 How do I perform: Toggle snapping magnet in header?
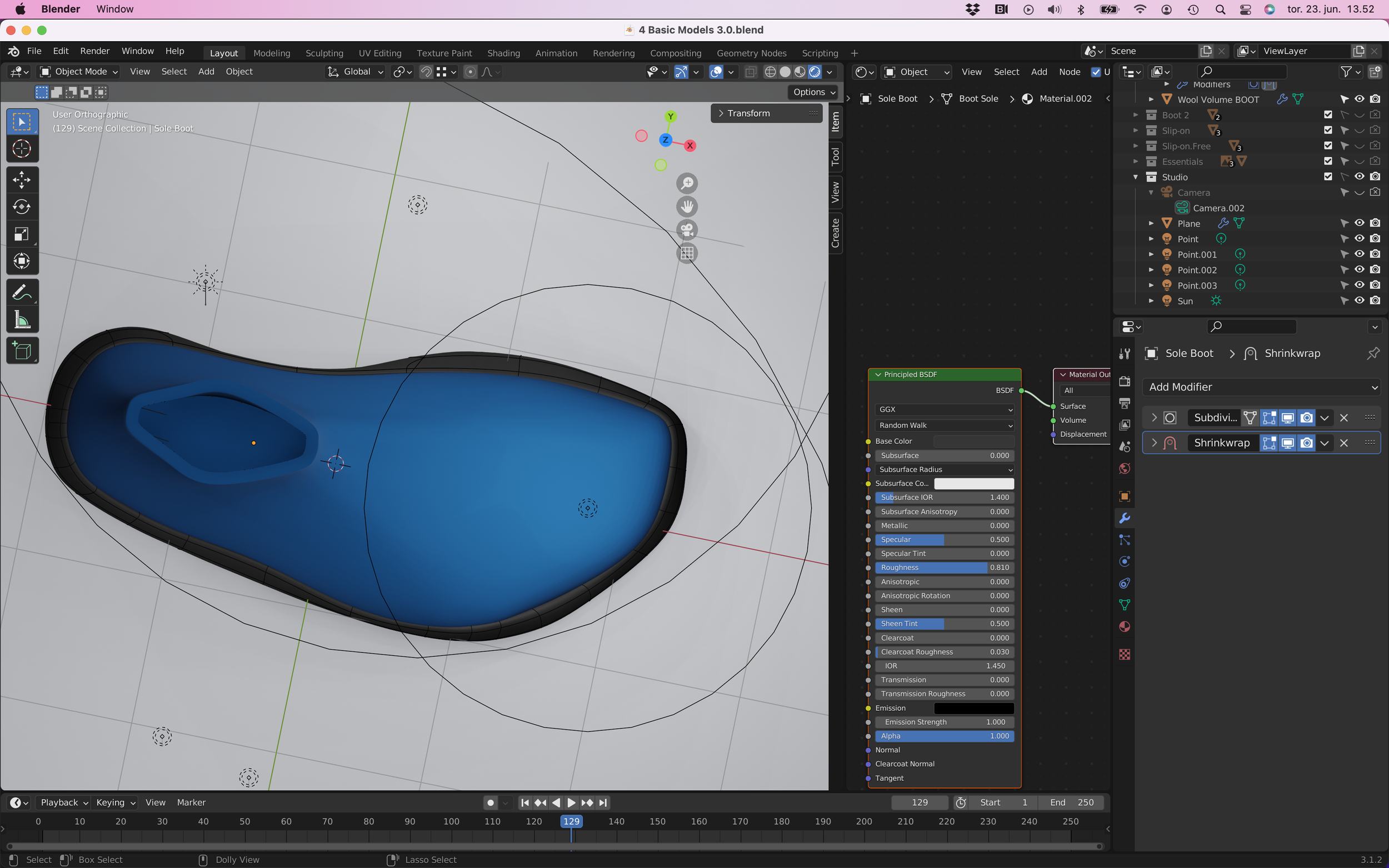426,72
